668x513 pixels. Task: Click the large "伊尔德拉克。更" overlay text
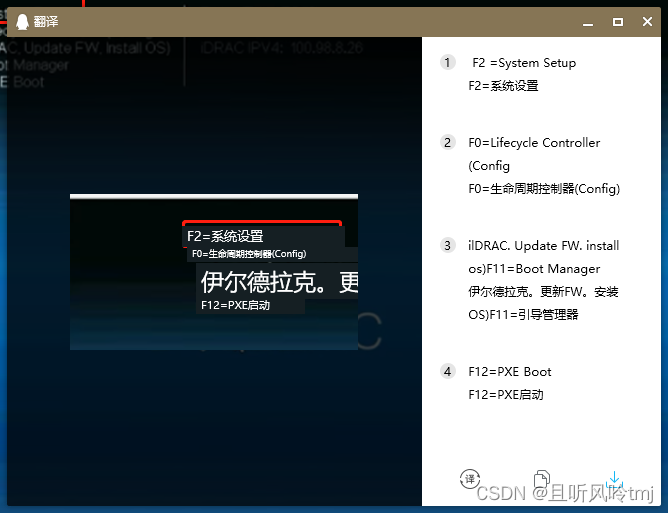tap(279, 282)
